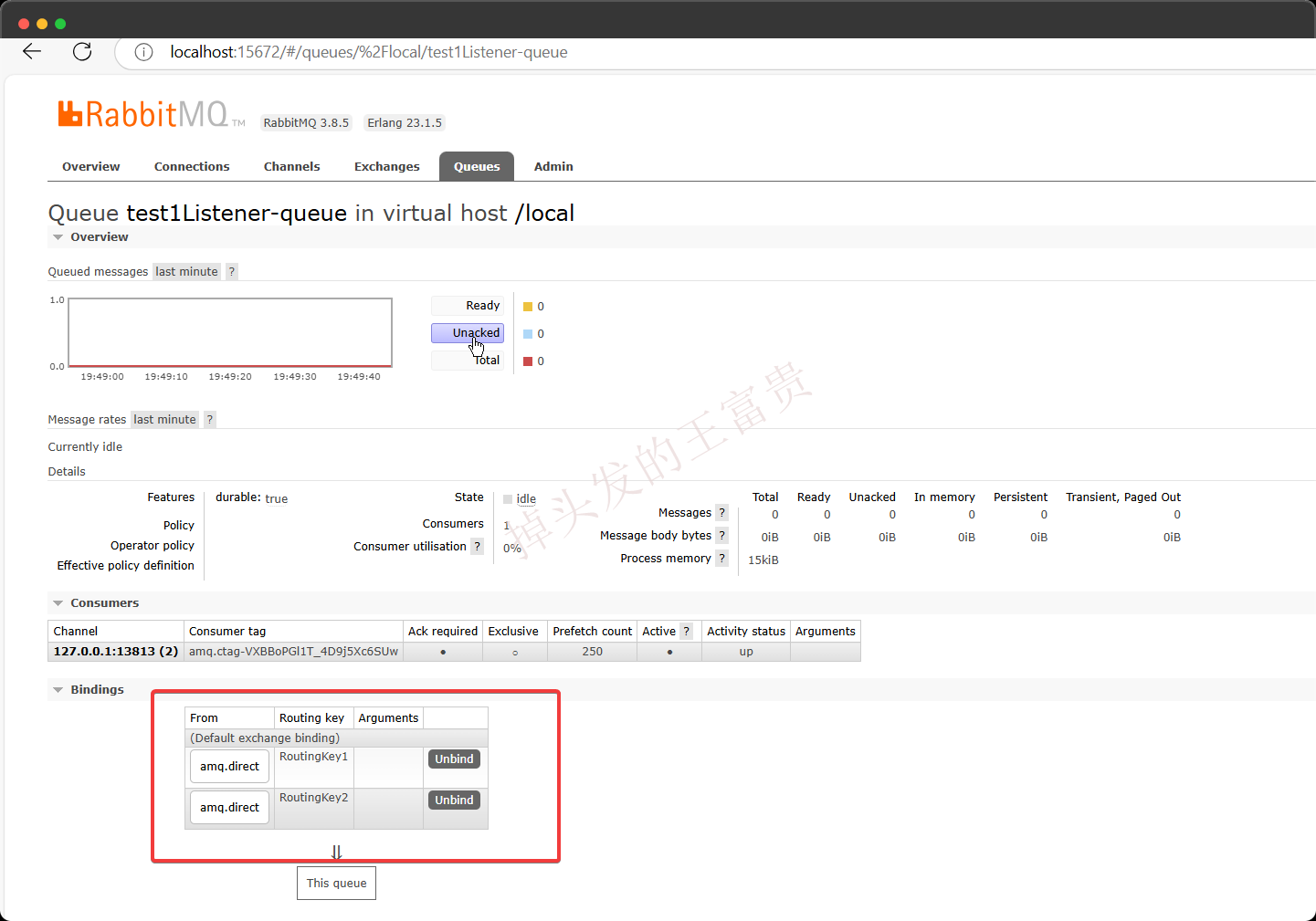The height and width of the screenshot is (921, 1316).
Task: Click the RoutingKey2 routing key text
Action: tap(313, 797)
